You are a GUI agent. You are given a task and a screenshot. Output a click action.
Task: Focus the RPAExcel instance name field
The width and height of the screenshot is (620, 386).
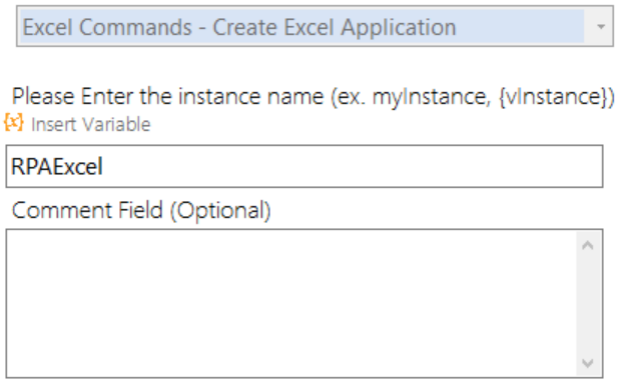coord(304,166)
